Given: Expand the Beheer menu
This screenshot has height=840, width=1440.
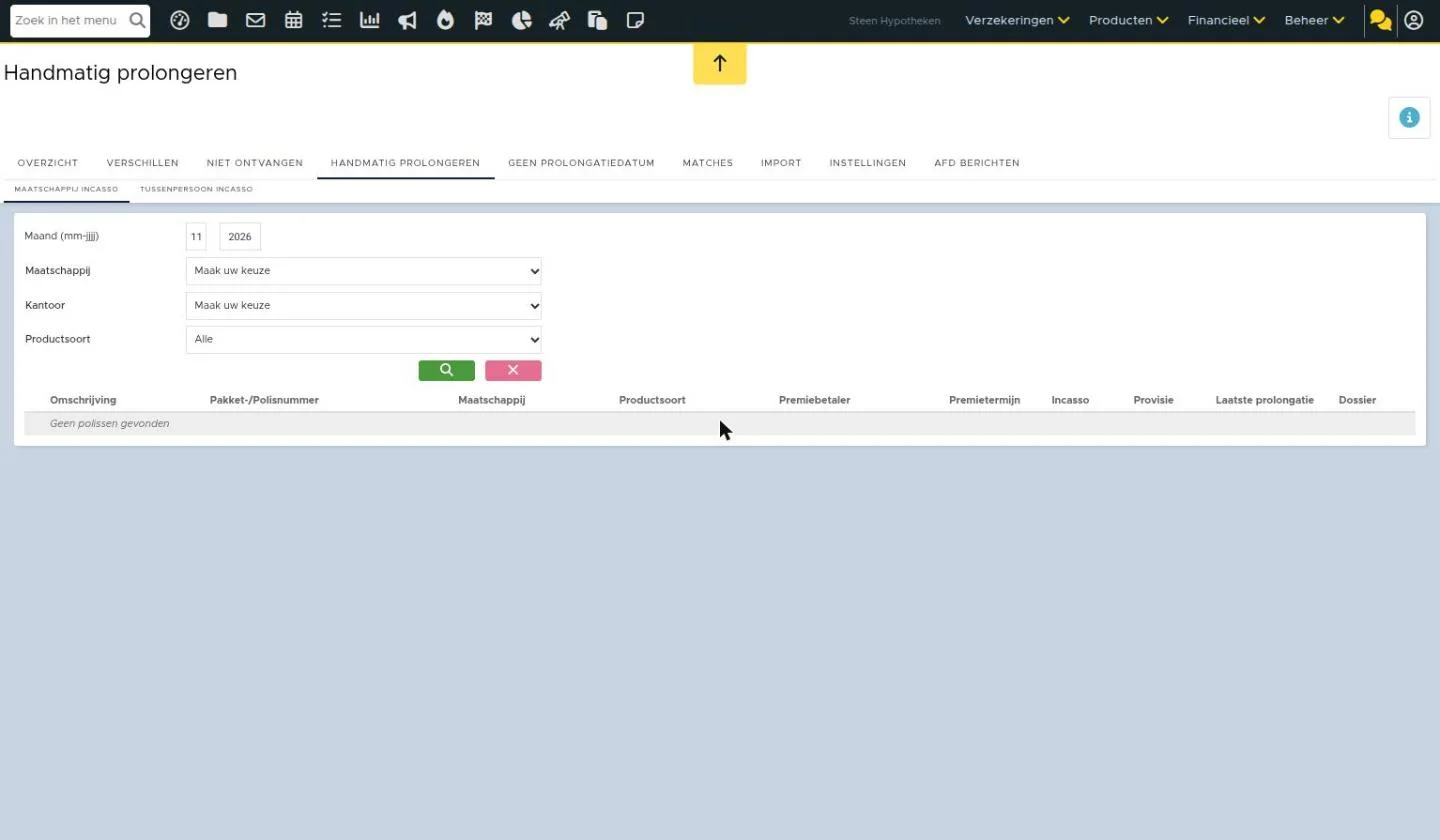Looking at the screenshot, I should tap(1315, 20).
